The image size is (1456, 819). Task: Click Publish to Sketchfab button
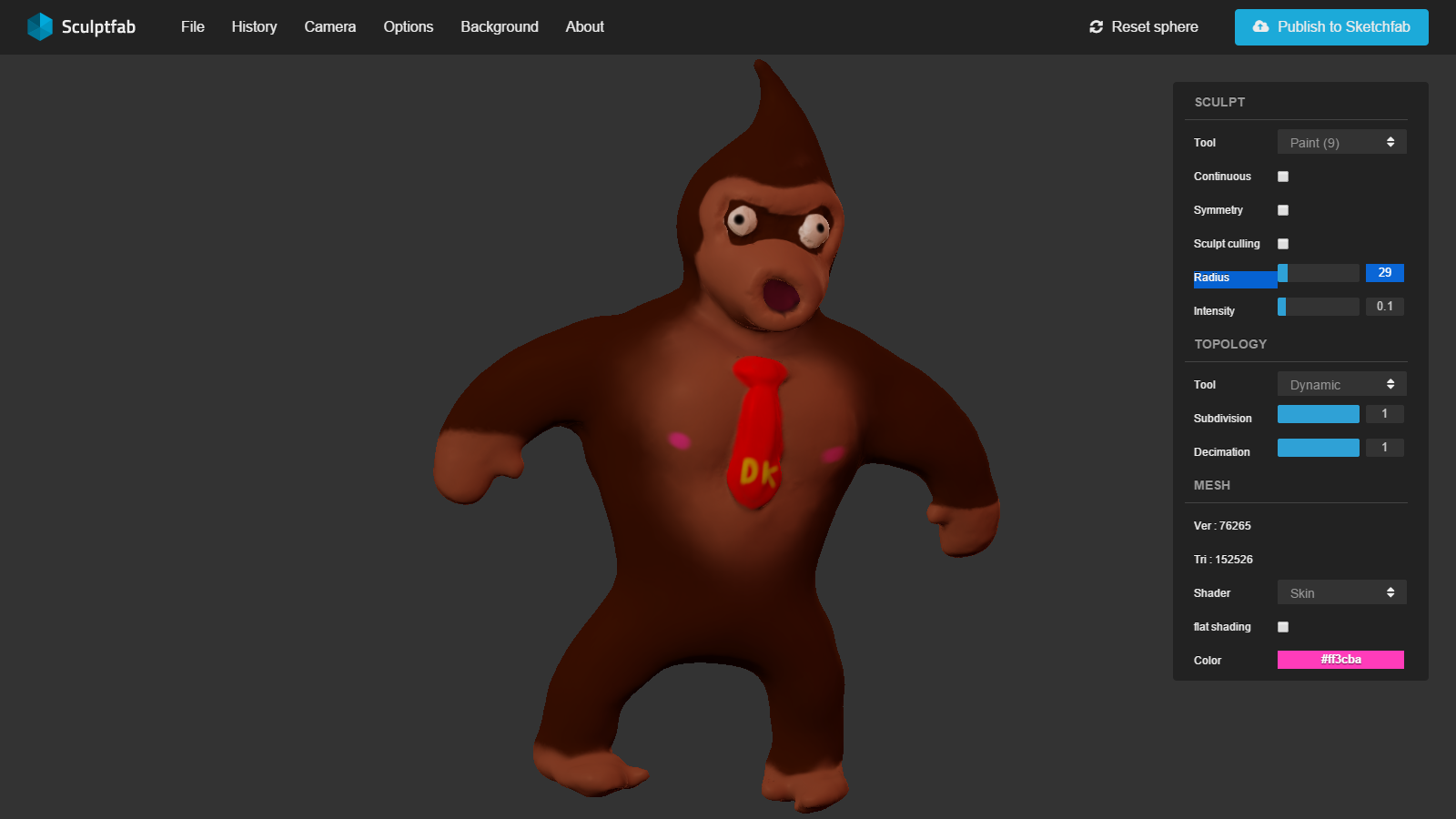coord(1331,27)
